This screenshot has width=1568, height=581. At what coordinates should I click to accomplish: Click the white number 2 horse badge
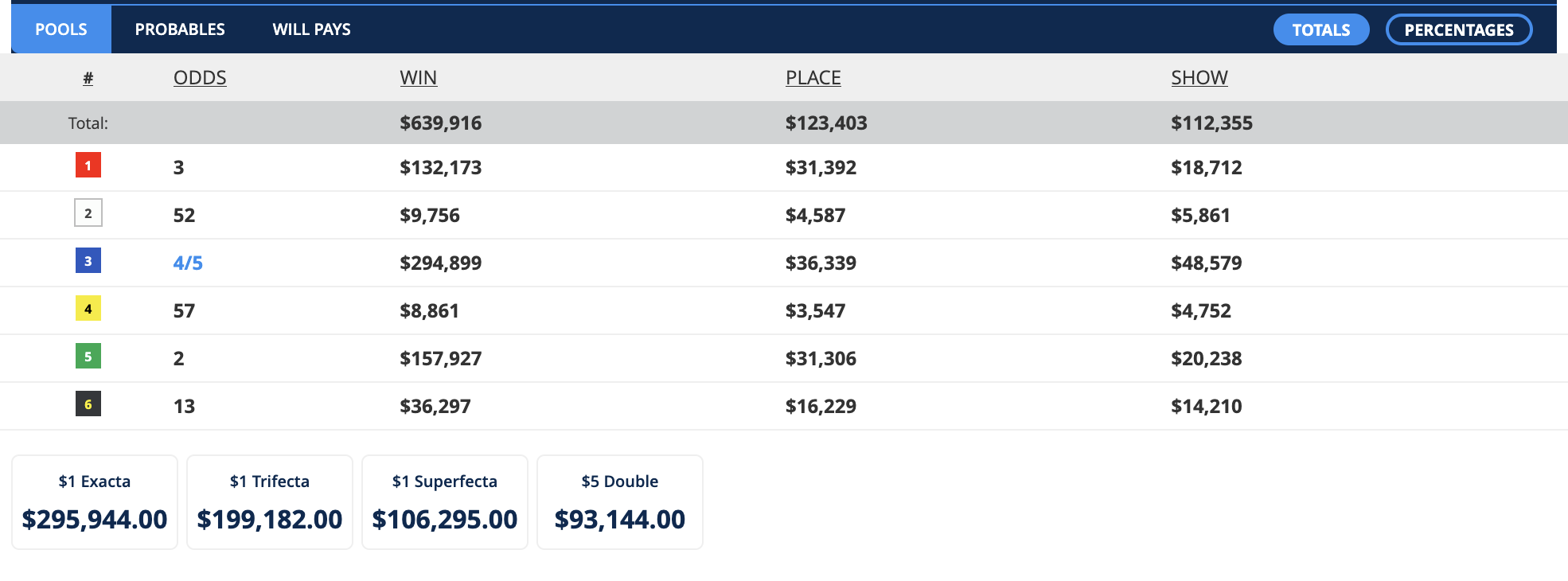[x=88, y=213]
